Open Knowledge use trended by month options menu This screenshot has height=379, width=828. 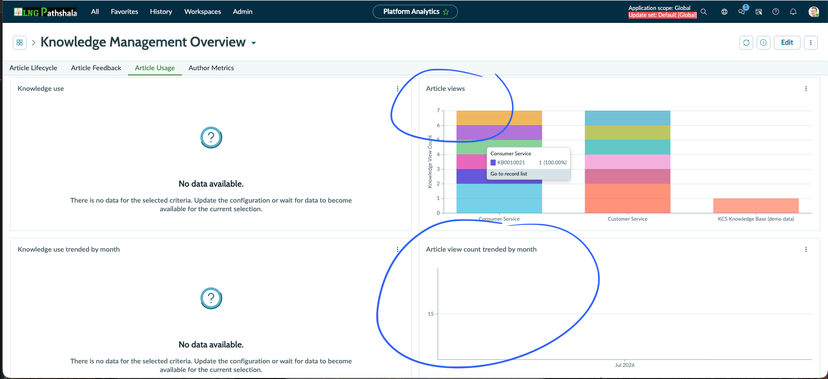[x=398, y=250]
